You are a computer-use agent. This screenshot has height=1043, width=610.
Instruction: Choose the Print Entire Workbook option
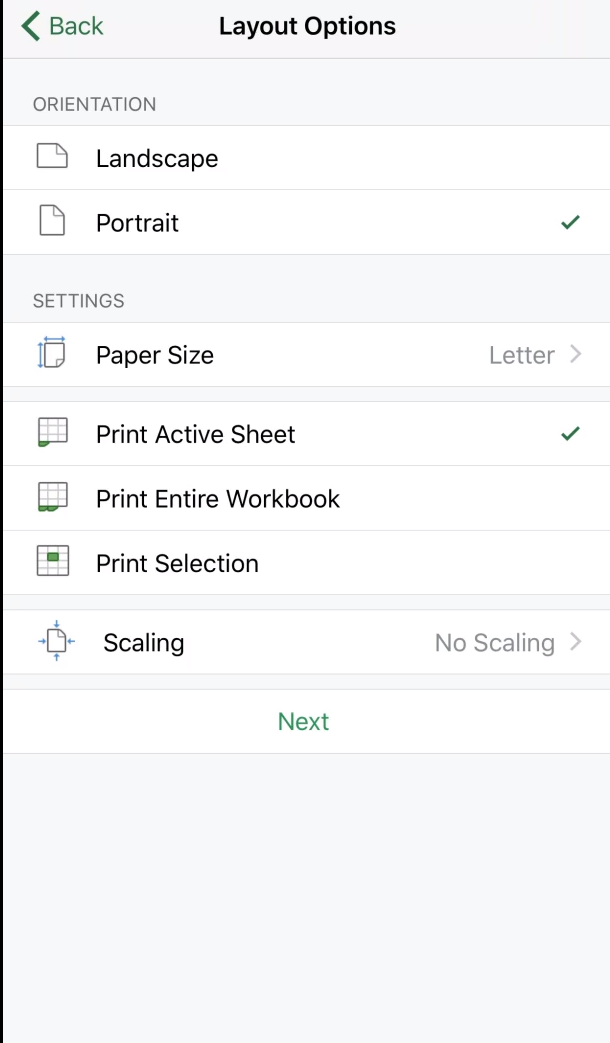(x=306, y=498)
